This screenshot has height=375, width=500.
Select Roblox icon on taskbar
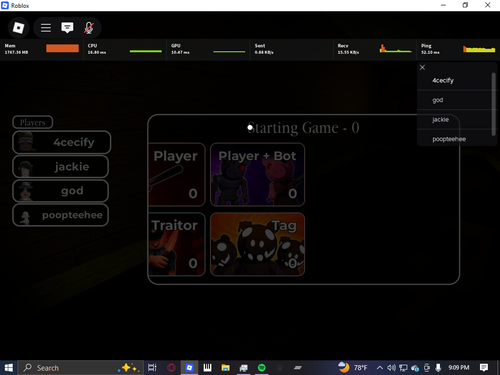189,368
